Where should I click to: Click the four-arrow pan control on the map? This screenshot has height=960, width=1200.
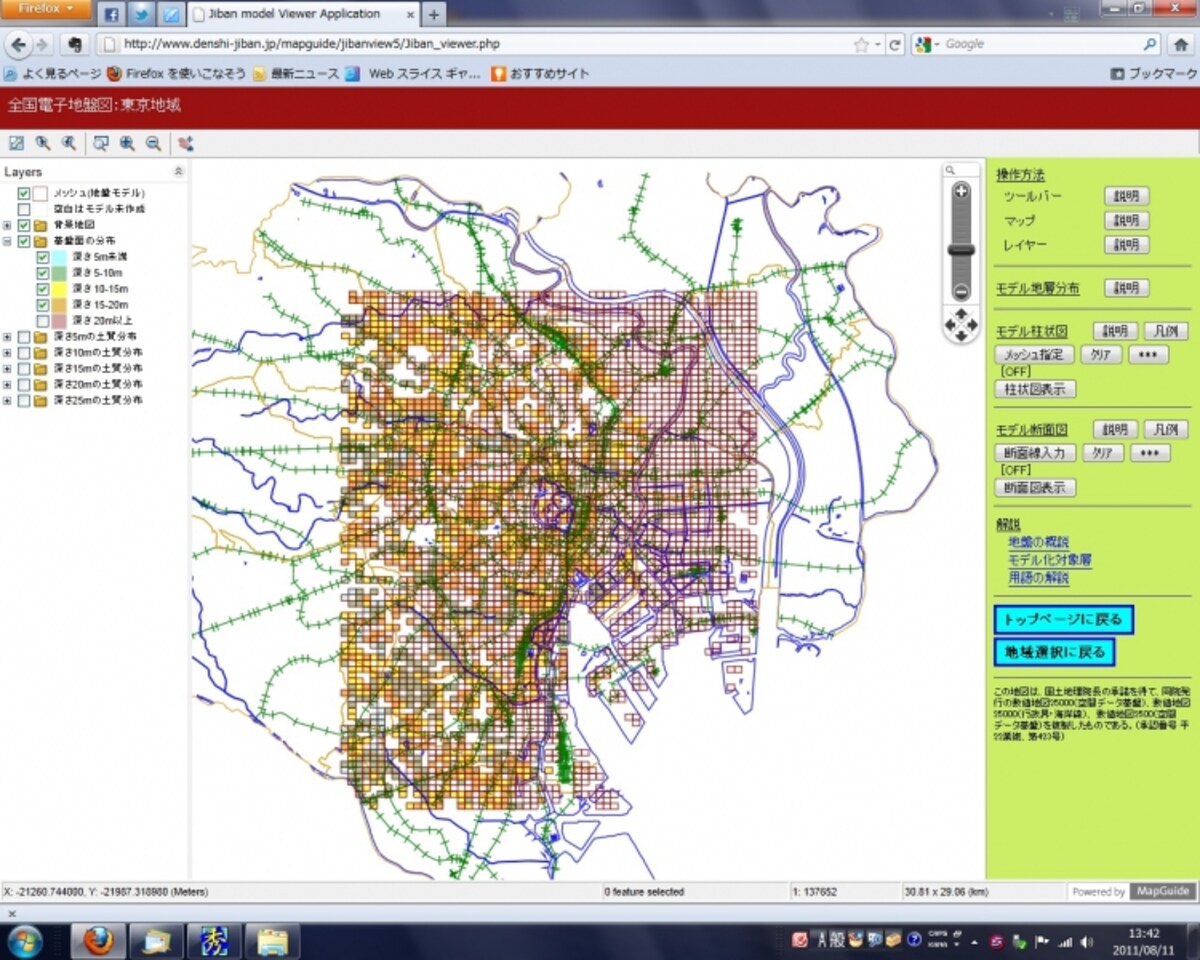tap(961, 325)
